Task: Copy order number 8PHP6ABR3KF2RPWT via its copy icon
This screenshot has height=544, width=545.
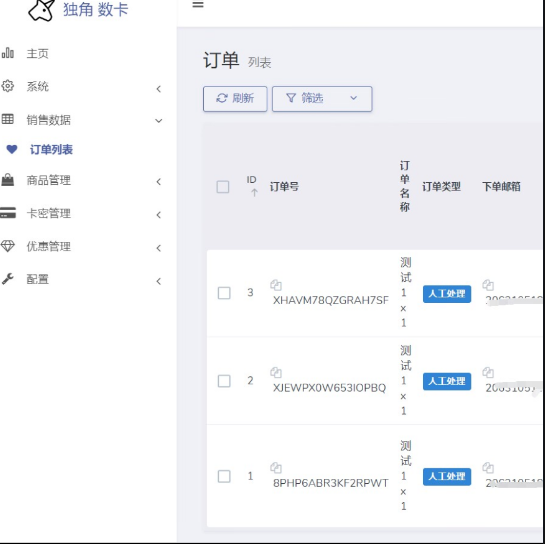Action: point(276,468)
